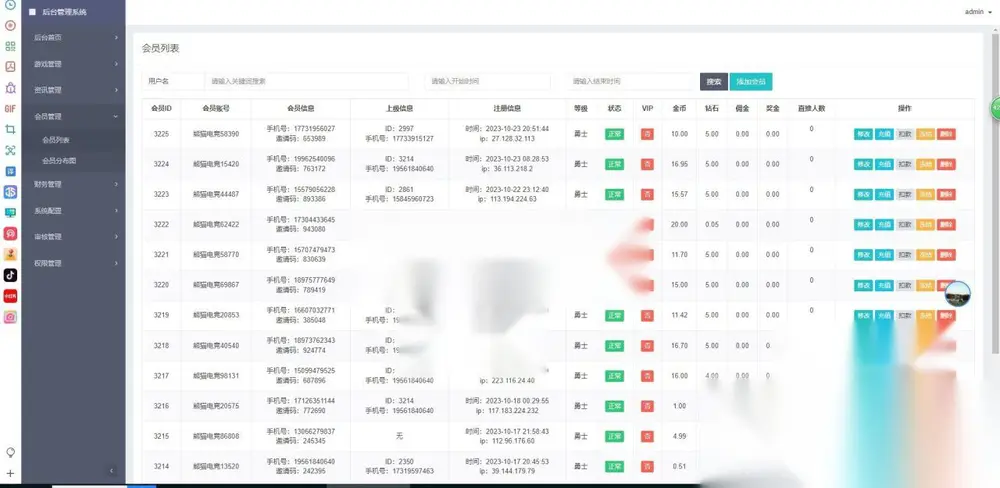The image size is (1000, 488).
Task: Click the 金币 column header
Action: tap(679, 108)
